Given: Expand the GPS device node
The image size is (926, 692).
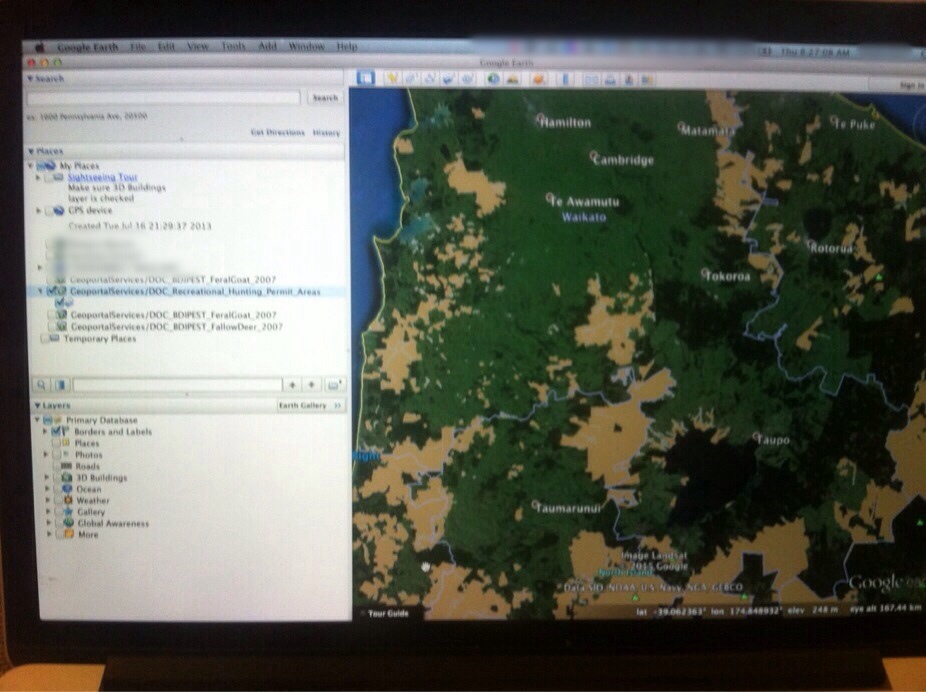Looking at the screenshot, I should point(39,210).
